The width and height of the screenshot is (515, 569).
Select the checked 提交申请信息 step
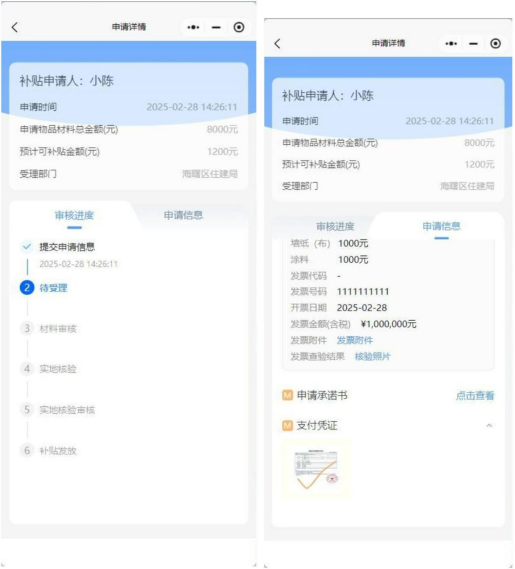tap(67, 247)
